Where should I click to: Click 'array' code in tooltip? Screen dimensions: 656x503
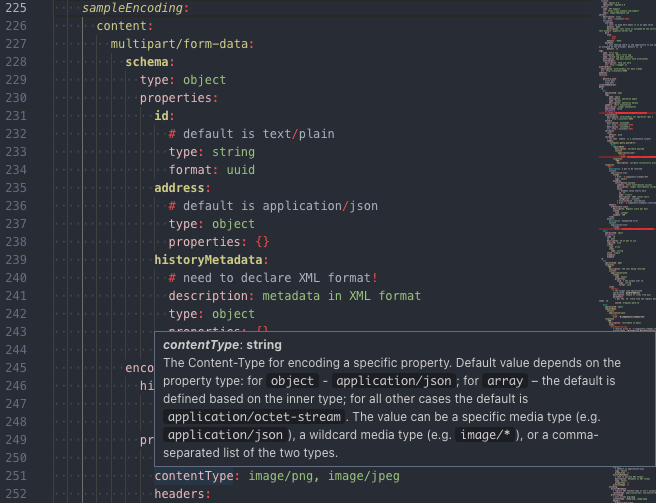pyautogui.click(x=505, y=381)
